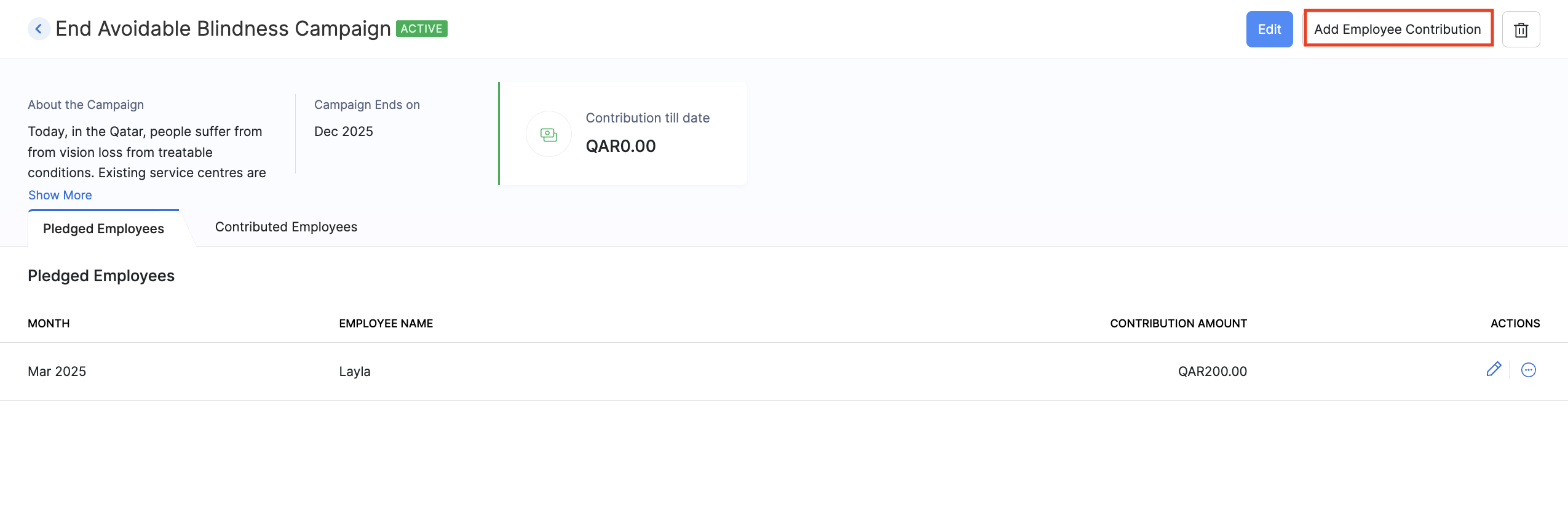The height and width of the screenshot is (512, 1568).
Task: Delete the campaign using the trash icon
Action: [x=1521, y=30]
